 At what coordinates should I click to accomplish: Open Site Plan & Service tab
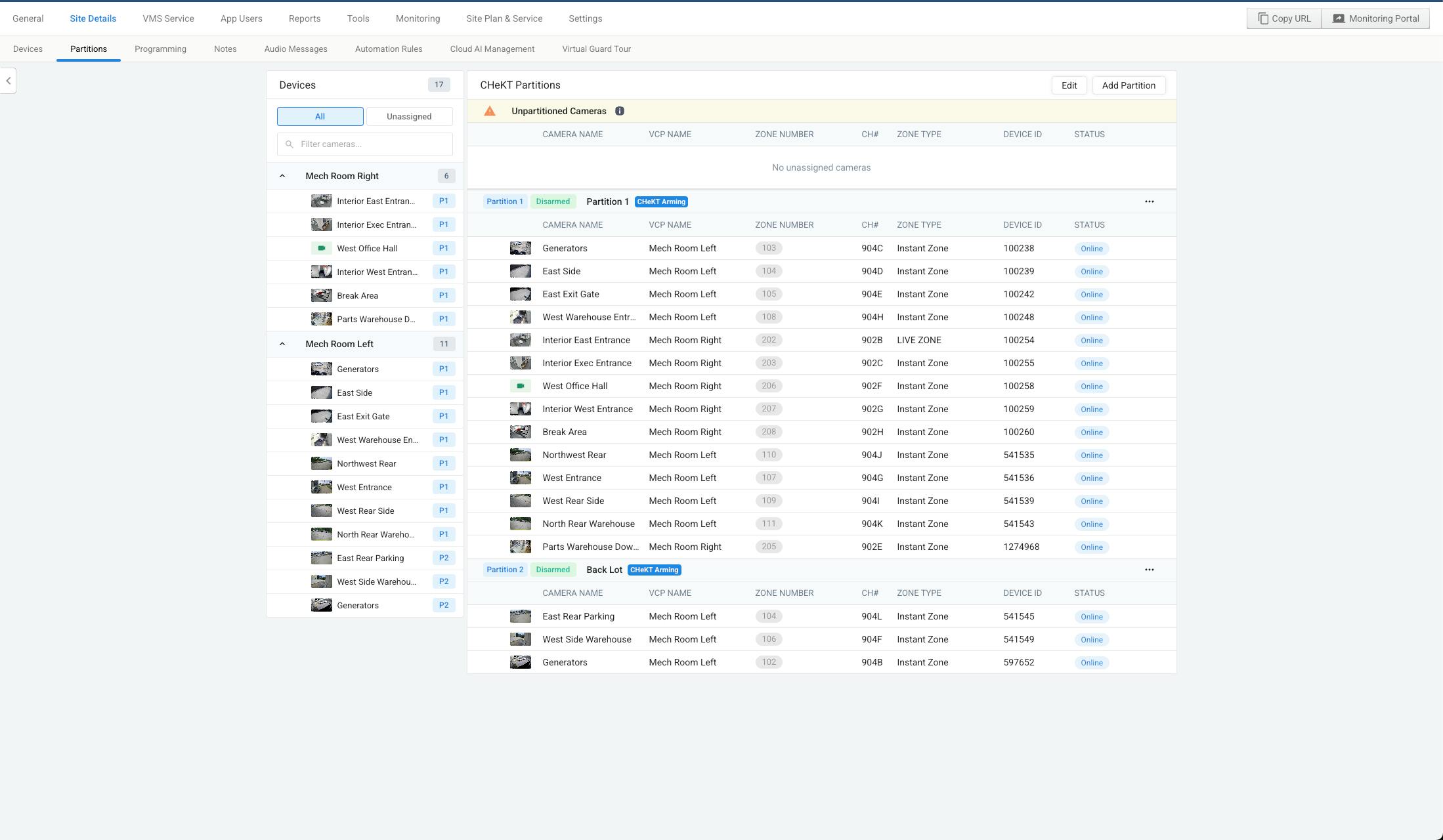click(x=504, y=18)
